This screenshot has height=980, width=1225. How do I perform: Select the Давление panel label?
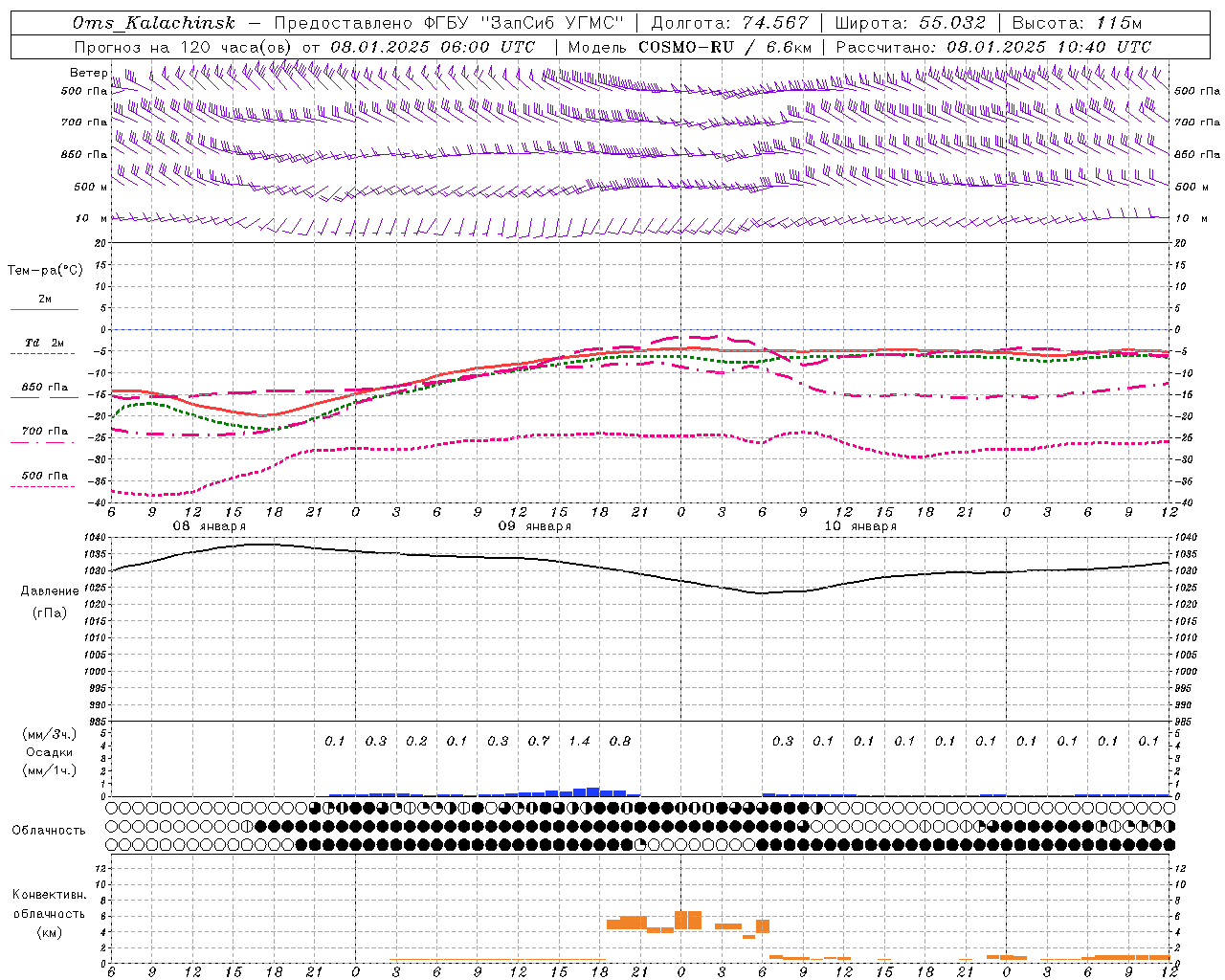point(50,591)
